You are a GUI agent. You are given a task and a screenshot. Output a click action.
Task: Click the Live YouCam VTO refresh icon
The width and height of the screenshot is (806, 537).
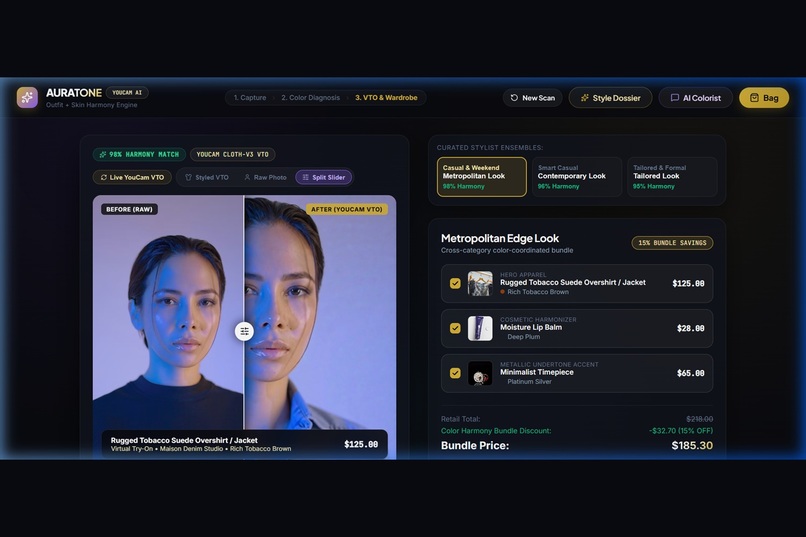tap(104, 177)
